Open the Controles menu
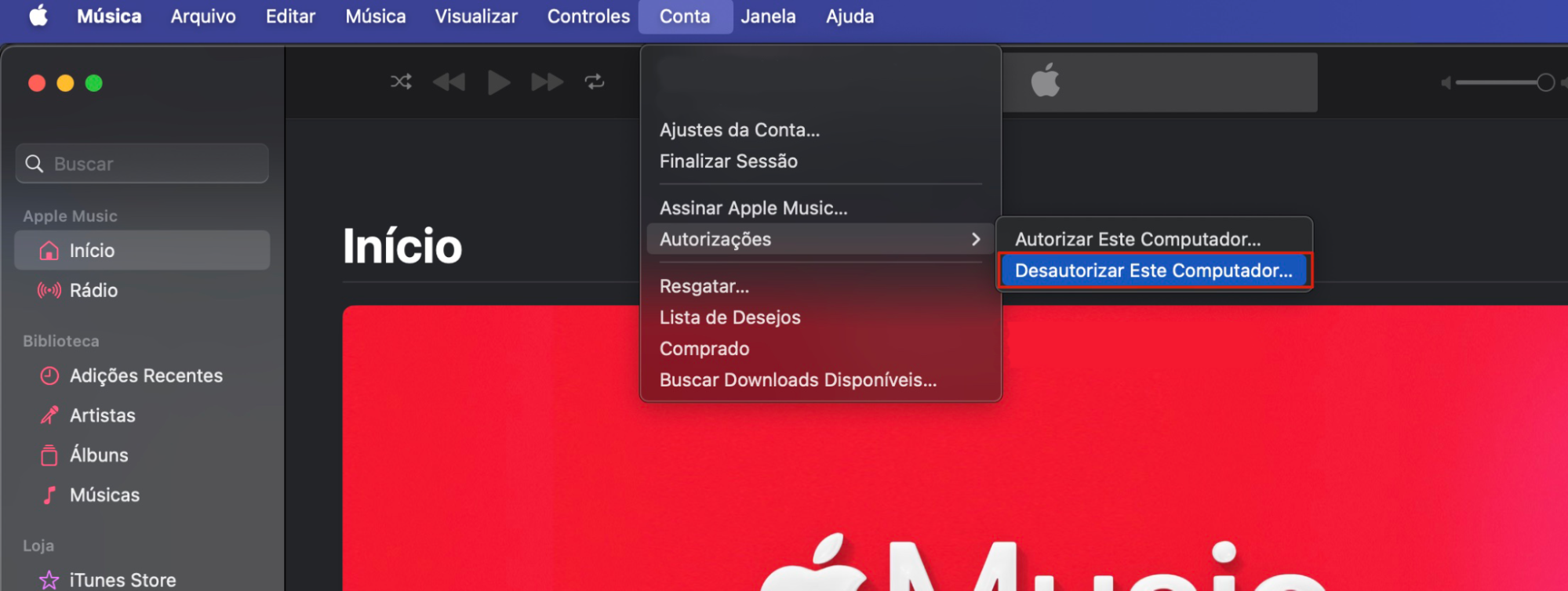The width and height of the screenshot is (1568, 591). (588, 16)
